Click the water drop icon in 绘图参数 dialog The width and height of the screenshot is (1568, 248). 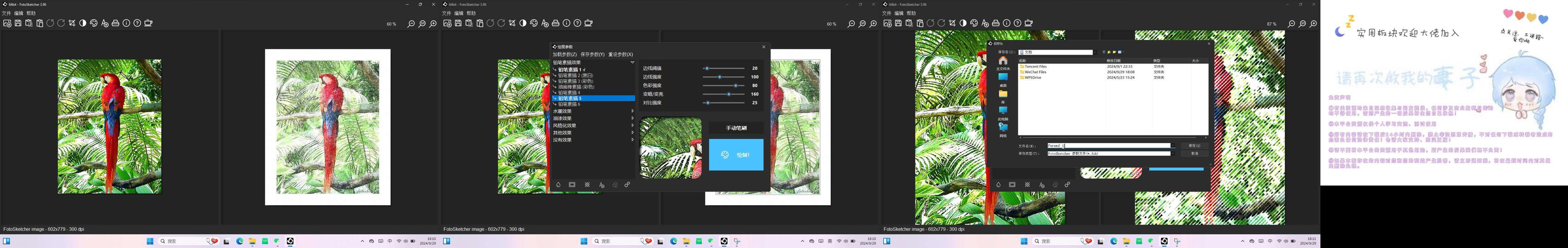tap(558, 185)
